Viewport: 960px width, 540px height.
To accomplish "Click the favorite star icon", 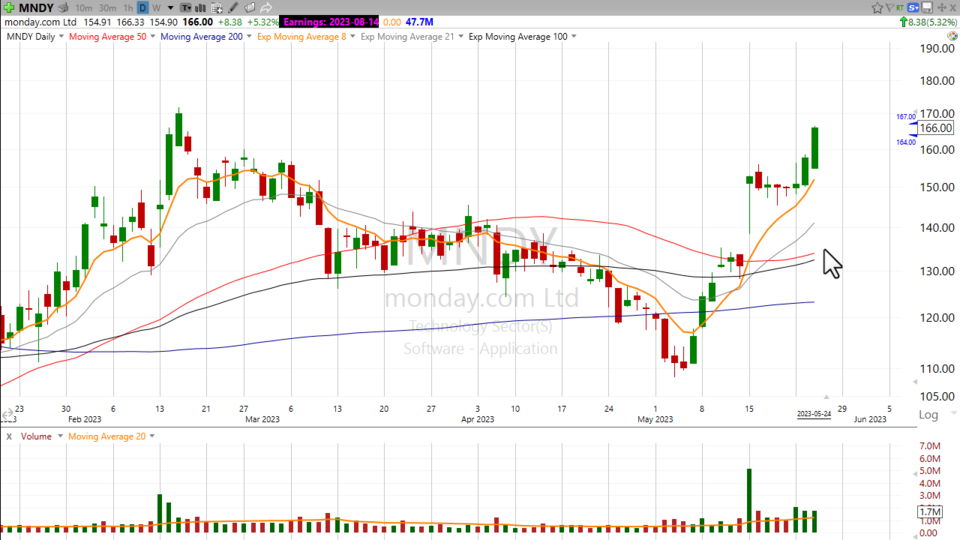I will click(877, 7).
